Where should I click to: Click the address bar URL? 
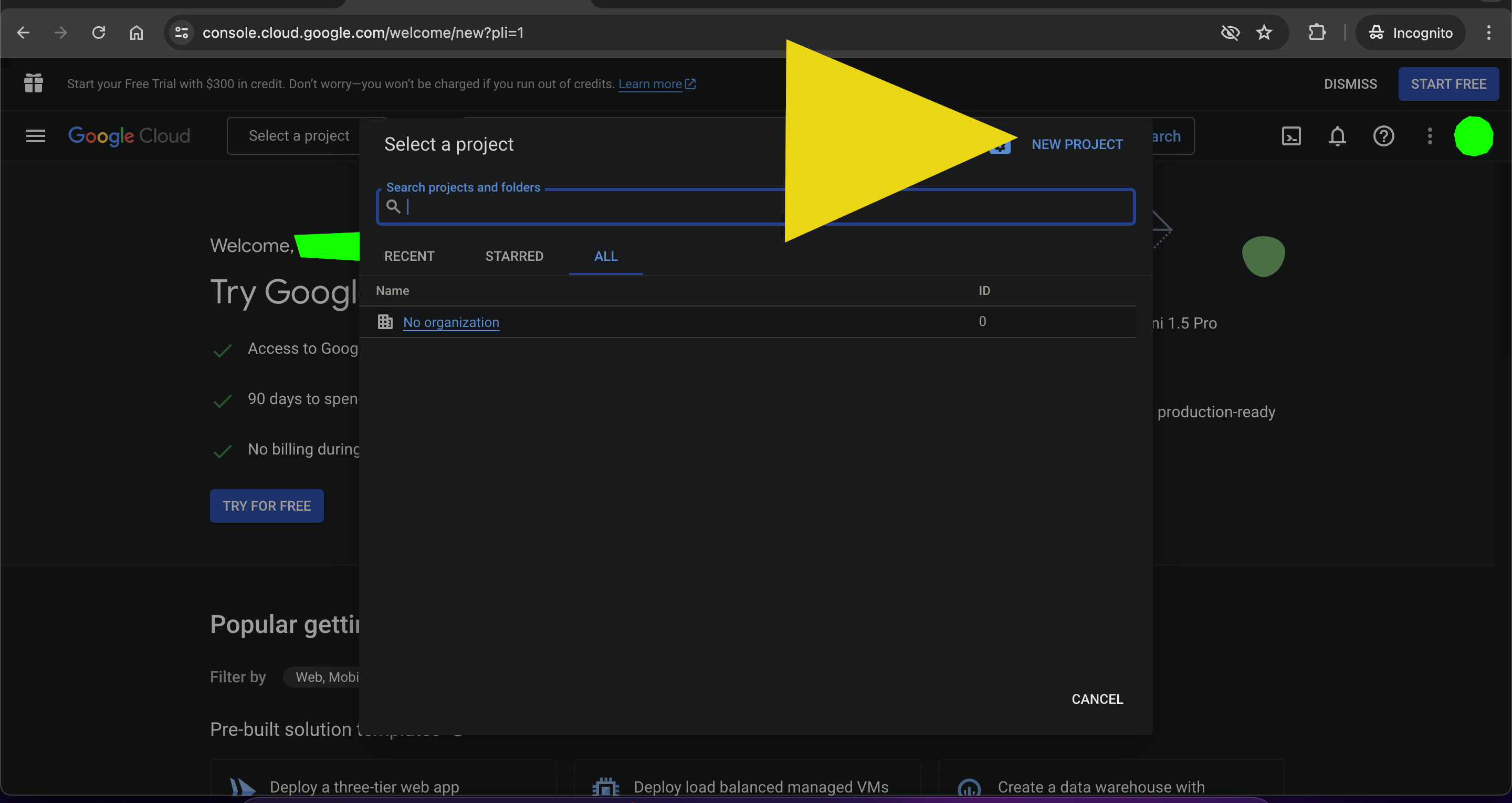[x=363, y=33]
